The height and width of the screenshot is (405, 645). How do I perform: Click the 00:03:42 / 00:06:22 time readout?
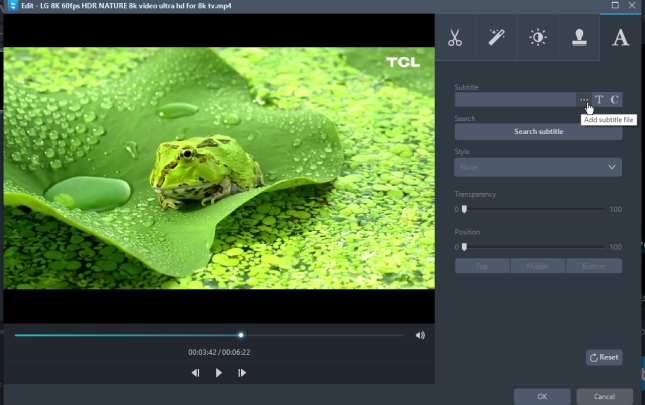coord(219,352)
